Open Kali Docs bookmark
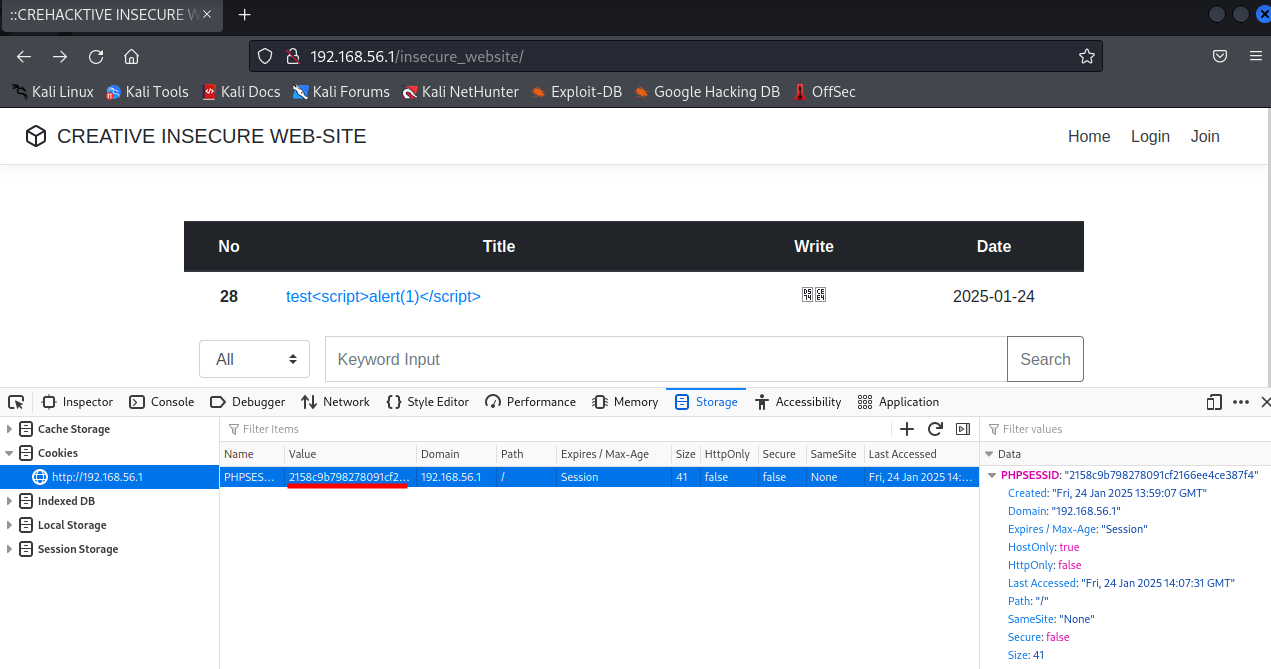This screenshot has height=669, width=1271. (x=241, y=92)
